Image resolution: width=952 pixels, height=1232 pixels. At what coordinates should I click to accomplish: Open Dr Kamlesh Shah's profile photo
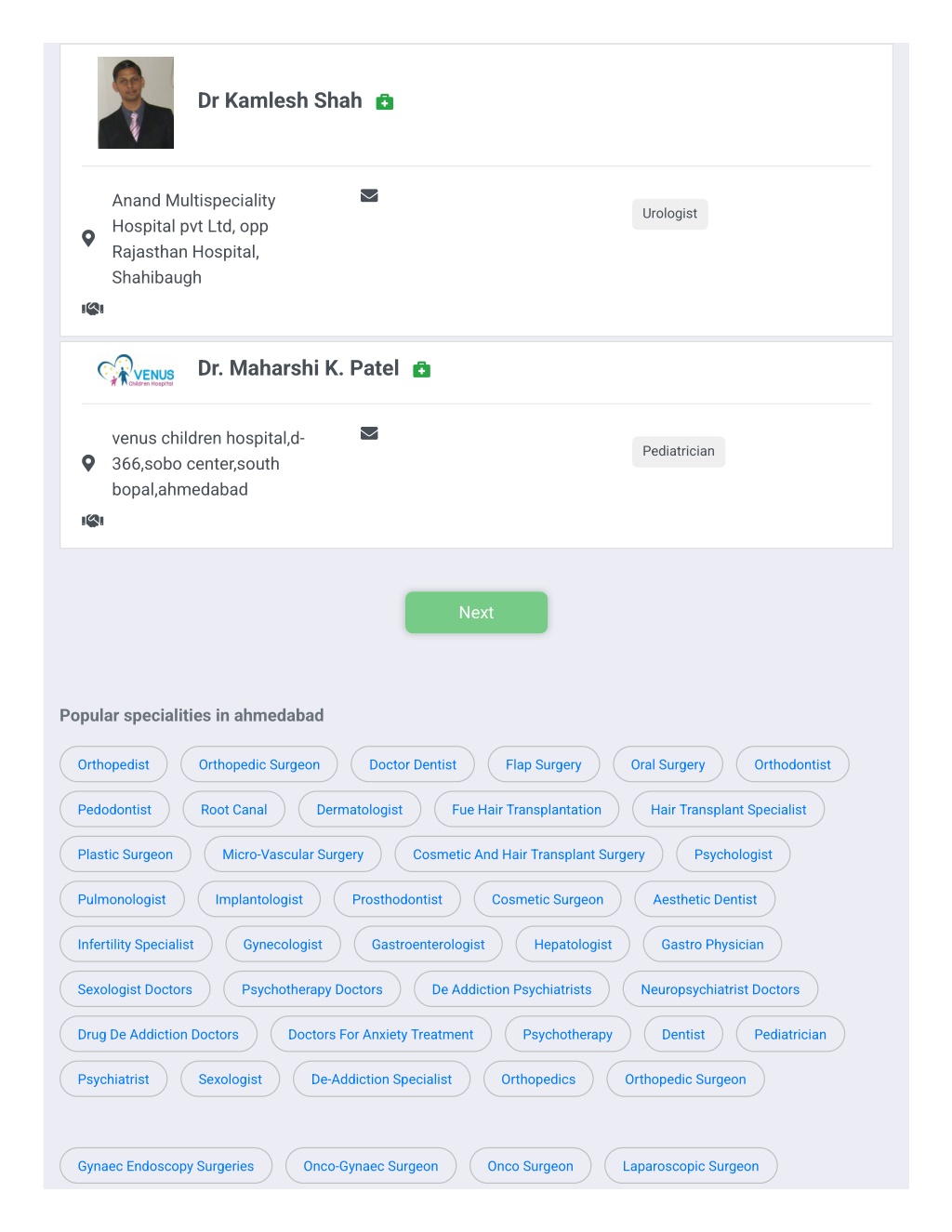pyautogui.click(x=136, y=102)
